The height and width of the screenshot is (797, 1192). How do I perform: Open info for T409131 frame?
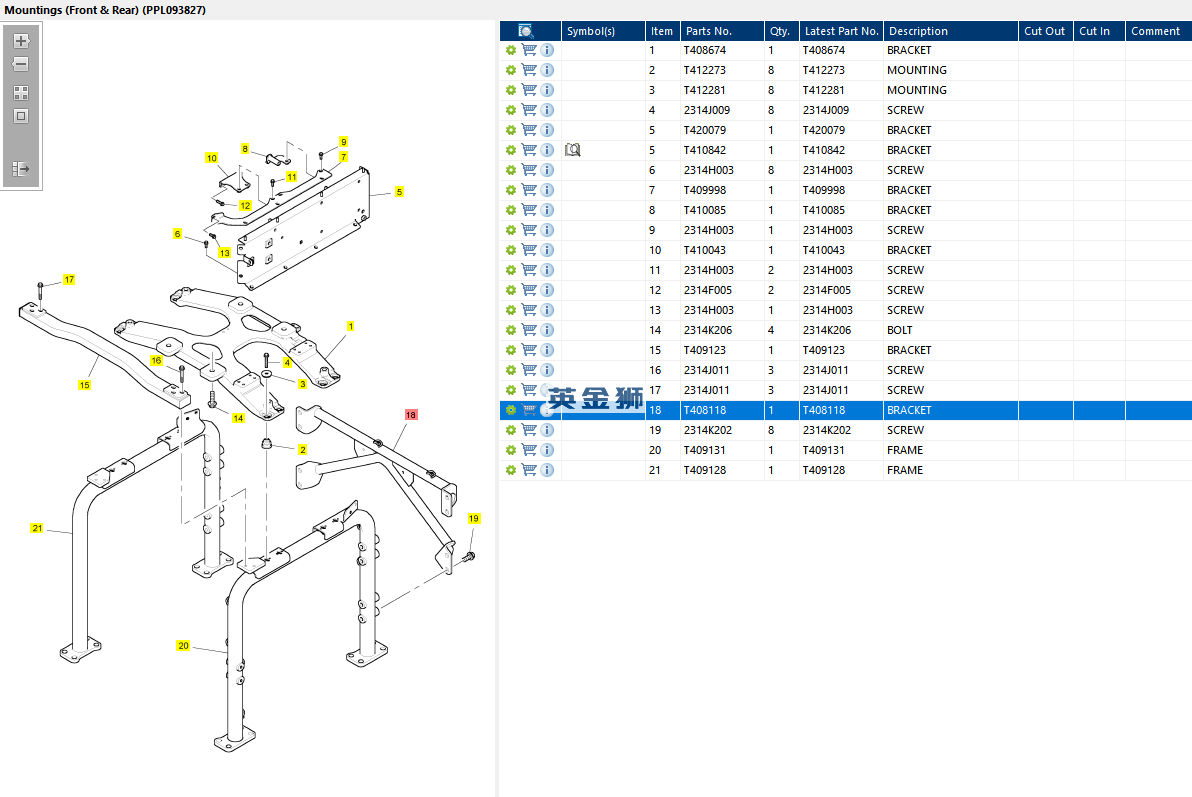pyautogui.click(x=547, y=450)
